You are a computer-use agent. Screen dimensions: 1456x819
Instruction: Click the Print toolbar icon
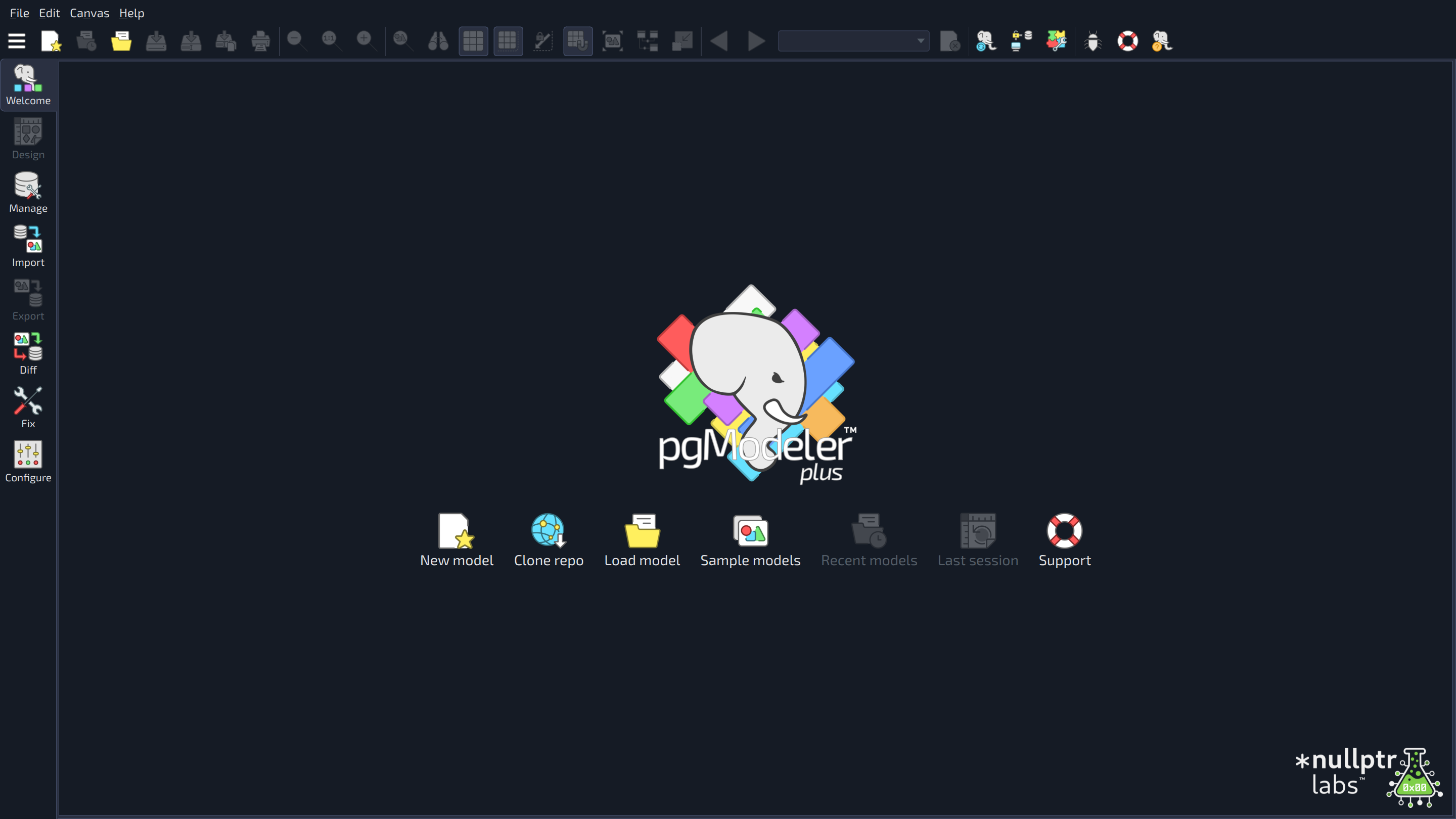point(260,40)
